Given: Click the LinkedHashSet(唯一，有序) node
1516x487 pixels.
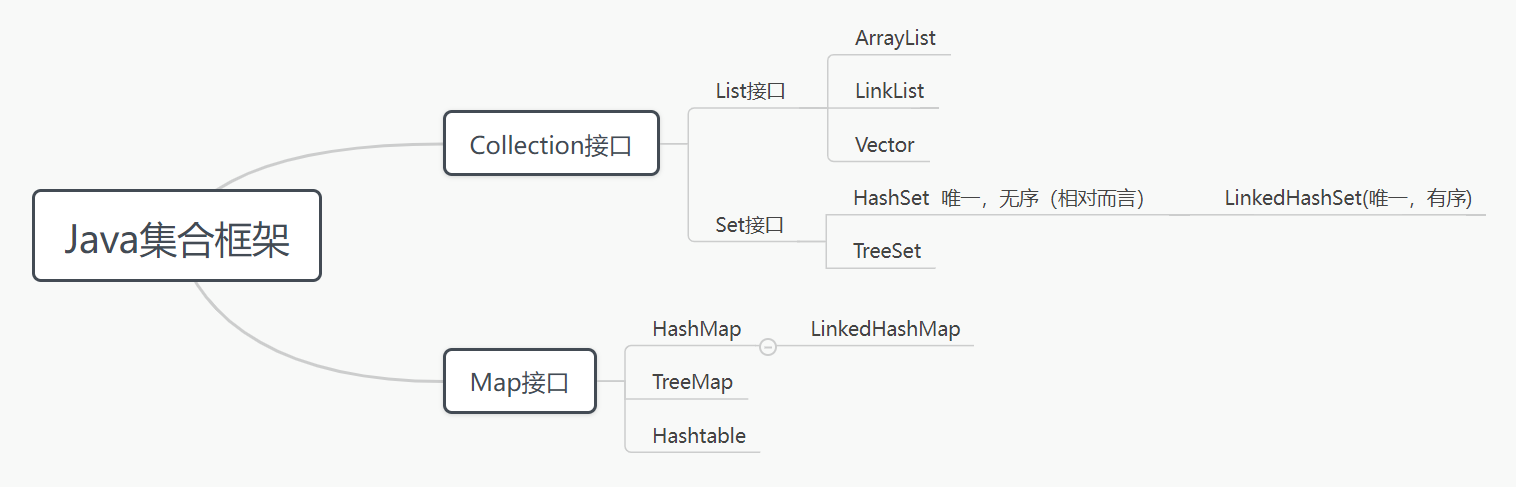Looking at the screenshot, I should [x=1348, y=198].
